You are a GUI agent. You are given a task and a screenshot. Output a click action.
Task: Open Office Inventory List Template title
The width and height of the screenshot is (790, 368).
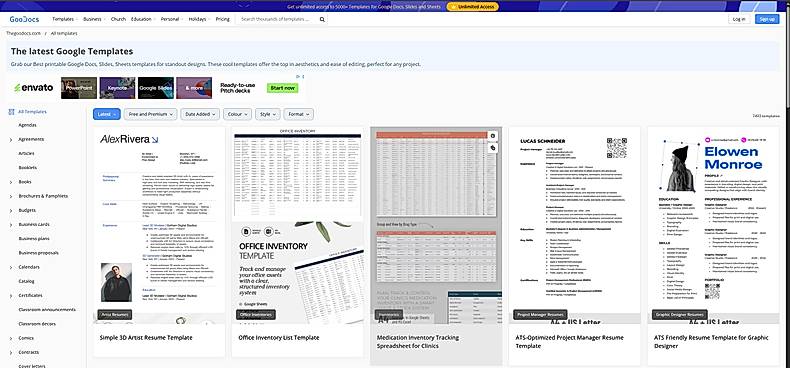click(279, 338)
